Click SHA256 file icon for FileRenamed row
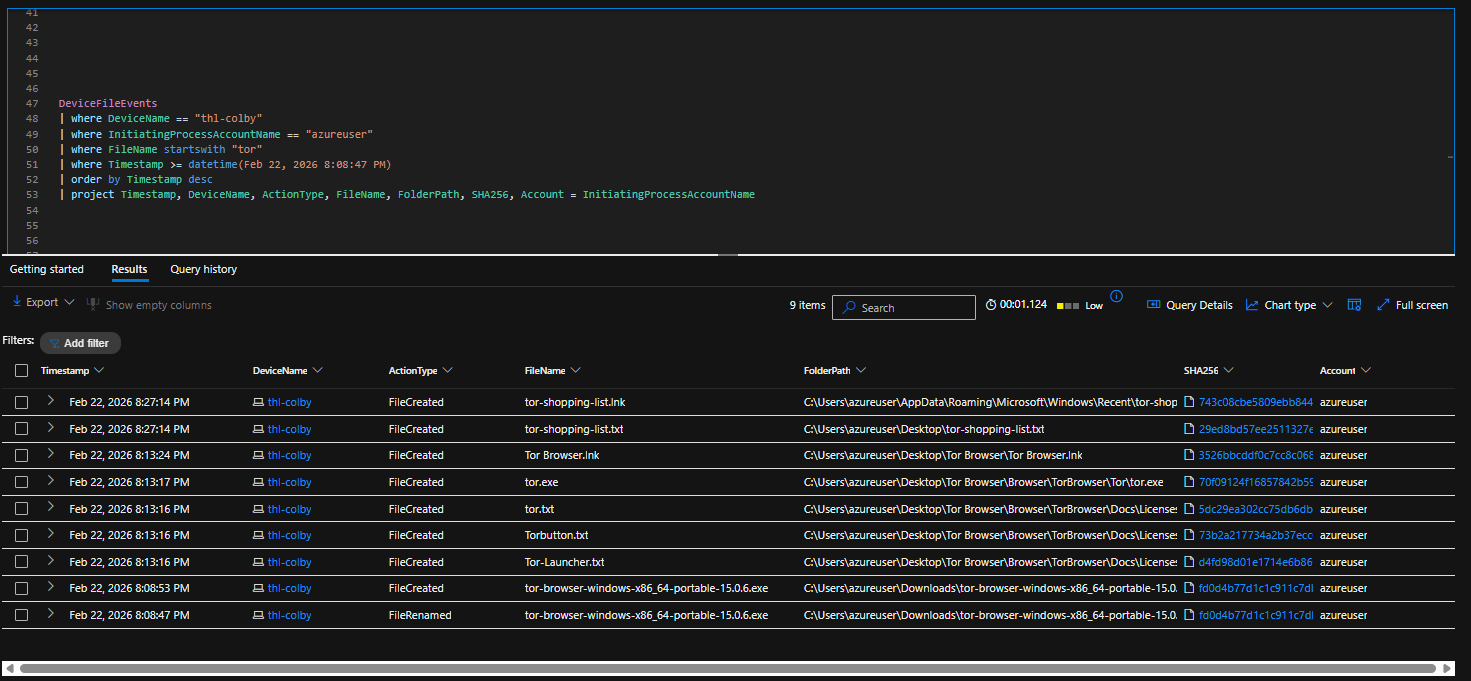The image size is (1471, 681). [1190, 616]
